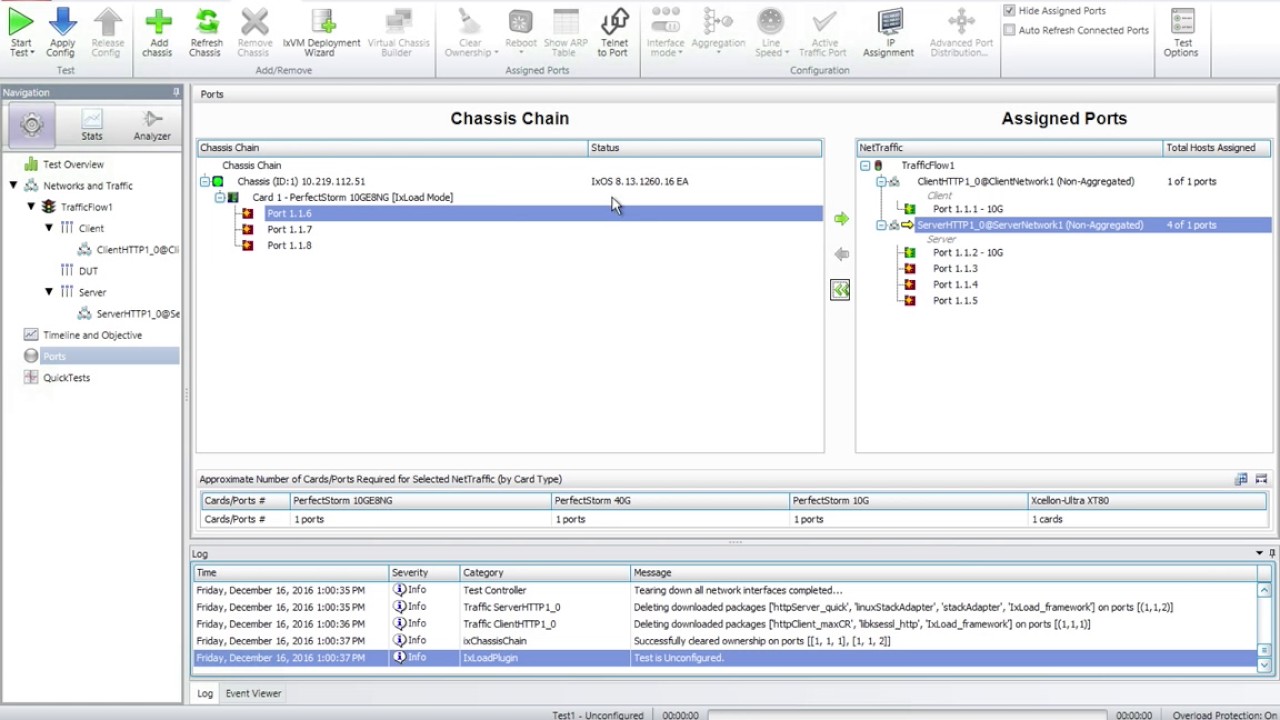1280x720 pixels.
Task: Collapse ClientHTTP1_0@ClientNetwork1 in Assigned Ports
Action: coord(881,182)
